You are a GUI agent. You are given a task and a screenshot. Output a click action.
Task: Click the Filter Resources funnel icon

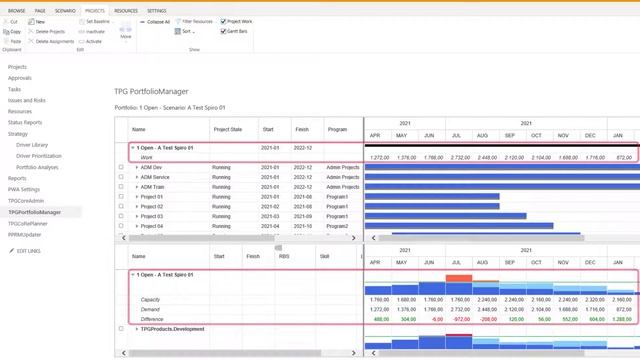tap(178, 21)
